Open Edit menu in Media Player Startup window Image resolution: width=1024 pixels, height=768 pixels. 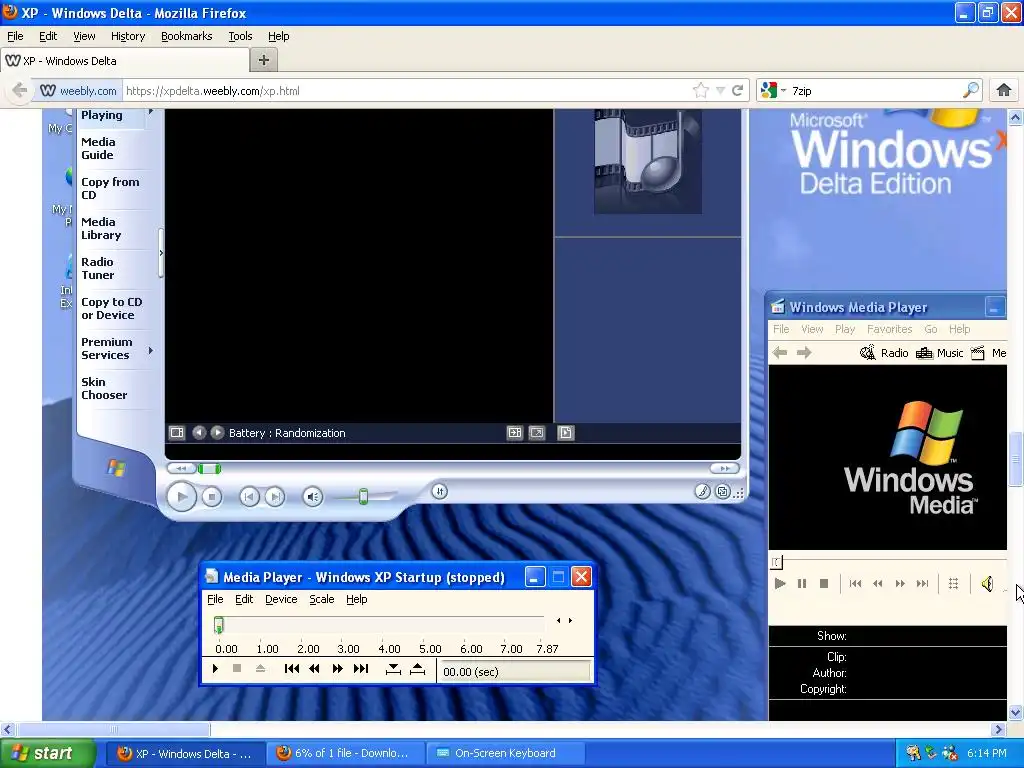click(244, 600)
